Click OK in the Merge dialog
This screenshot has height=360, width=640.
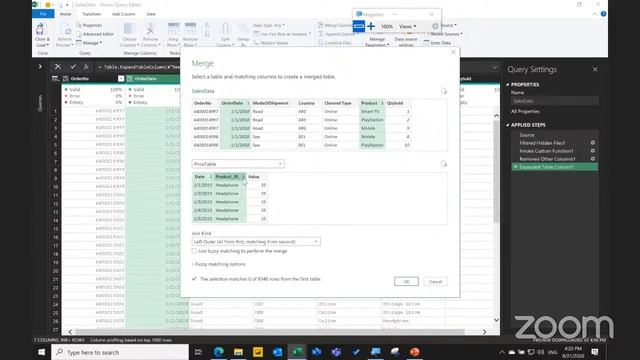click(x=406, y=282)
